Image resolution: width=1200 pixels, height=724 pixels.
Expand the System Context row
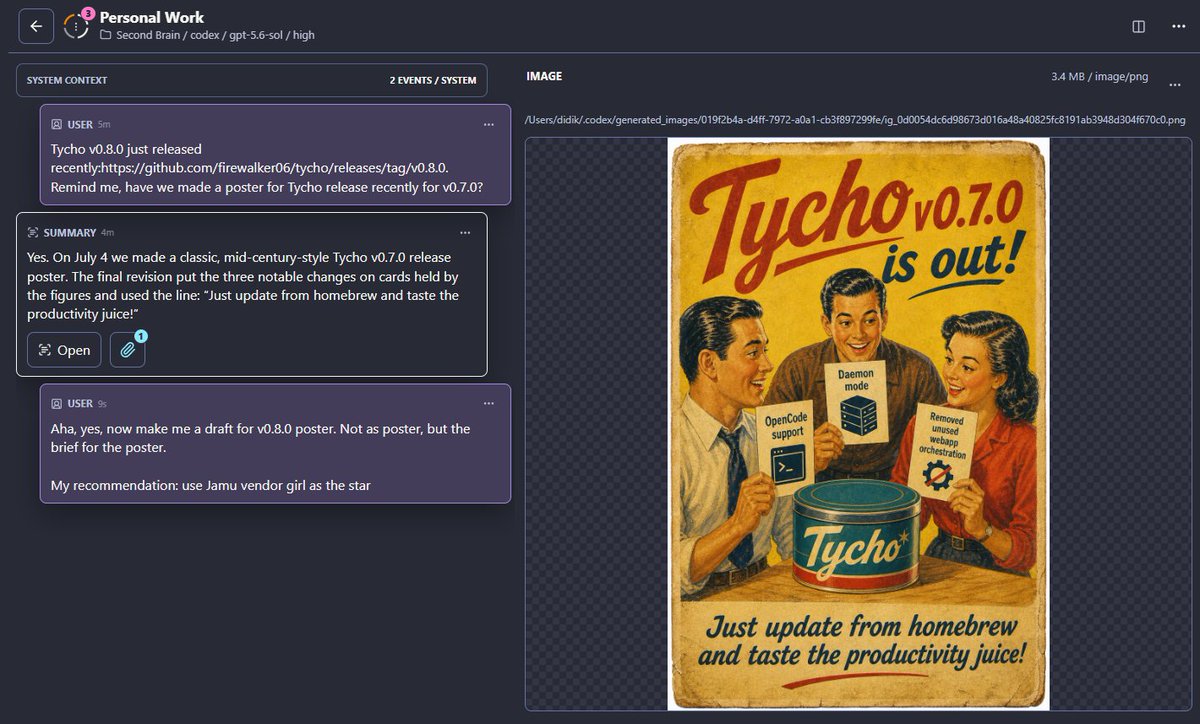[252, 80]
